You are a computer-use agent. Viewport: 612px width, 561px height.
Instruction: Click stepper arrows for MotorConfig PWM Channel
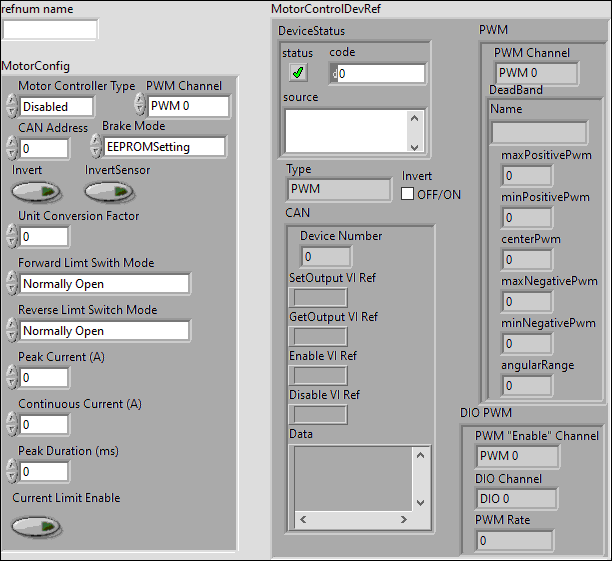[x=139, y=104]
